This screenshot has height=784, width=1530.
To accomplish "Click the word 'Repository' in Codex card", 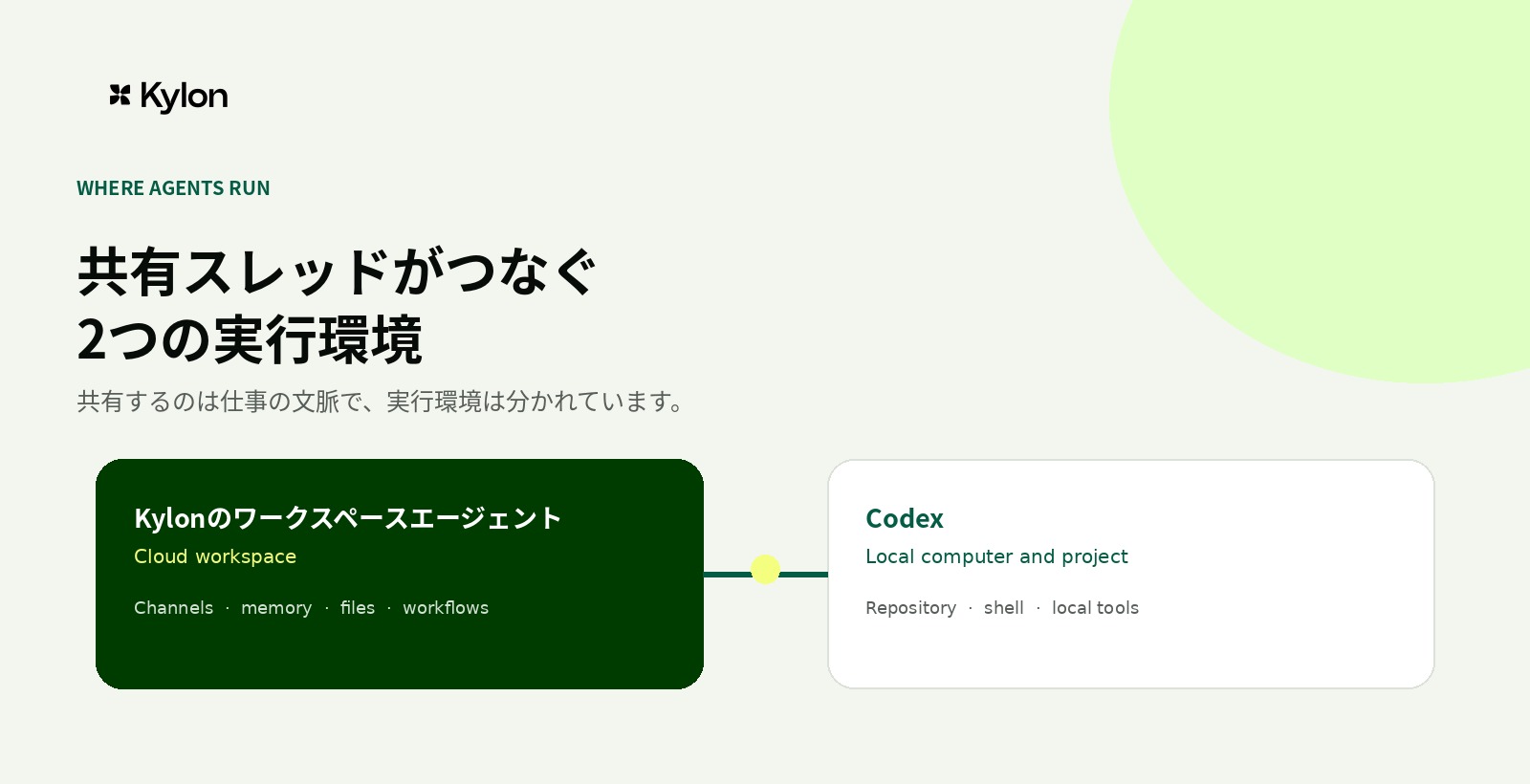I will click(911, 608).
